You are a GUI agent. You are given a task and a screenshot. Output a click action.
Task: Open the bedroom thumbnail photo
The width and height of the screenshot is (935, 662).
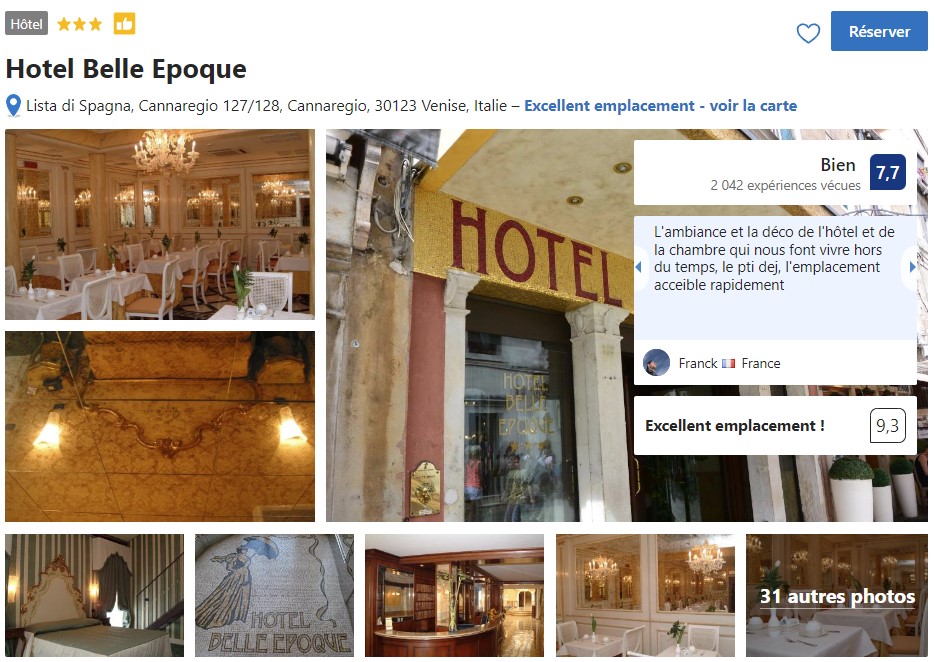(x=94, y=595)
